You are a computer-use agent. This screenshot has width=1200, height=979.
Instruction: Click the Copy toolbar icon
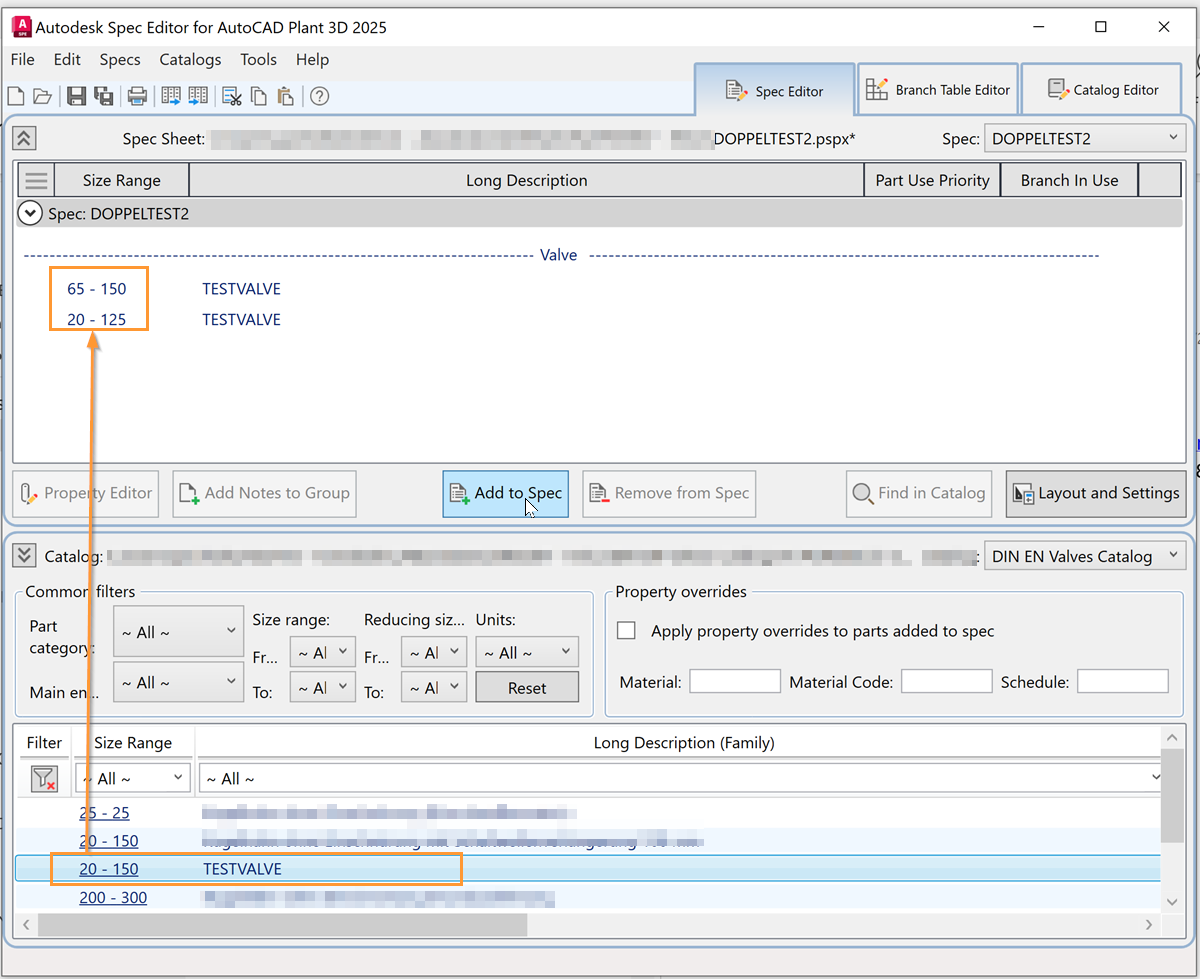click(x=259, y=96)
